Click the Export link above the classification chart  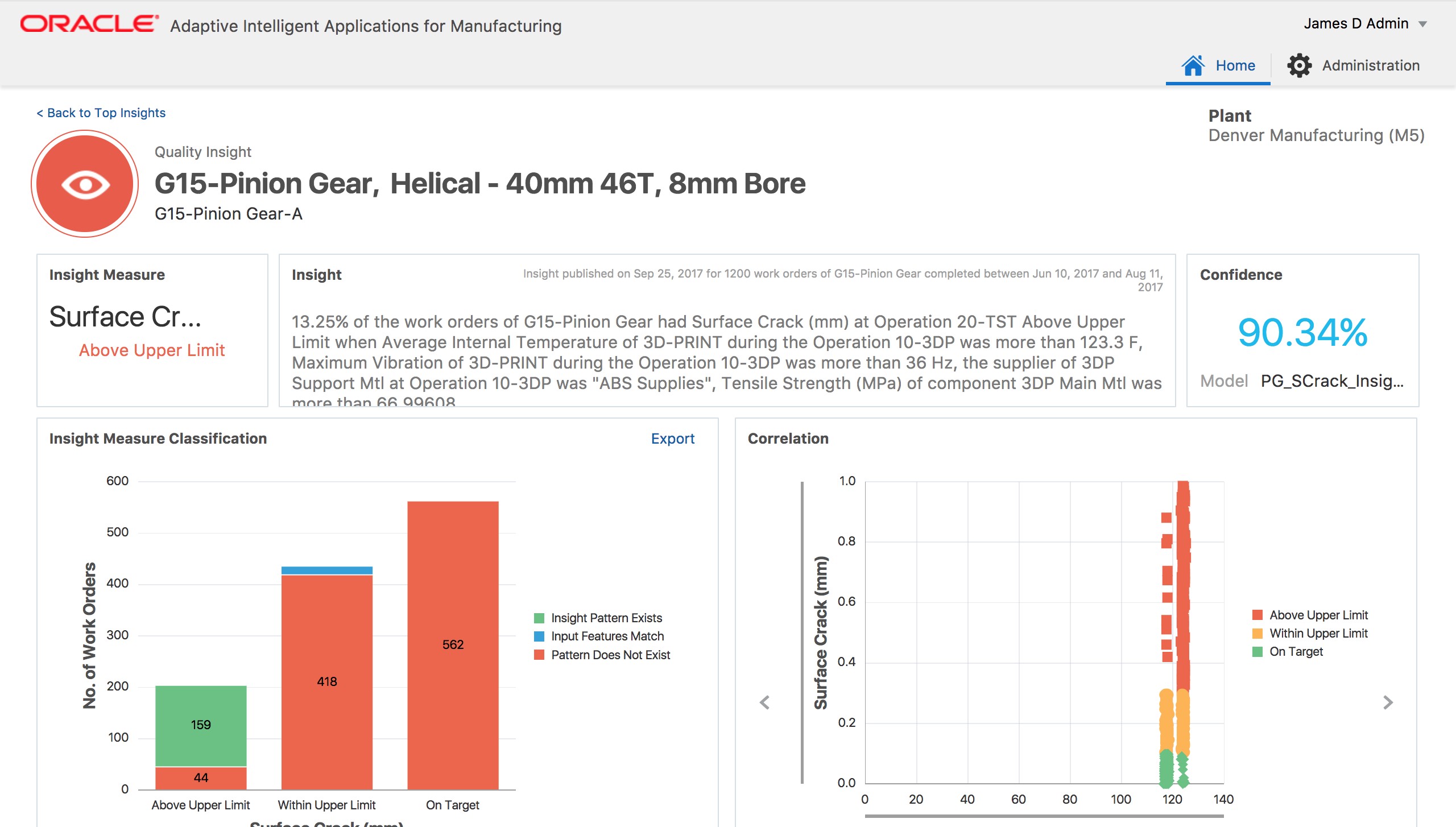(673, 439)
